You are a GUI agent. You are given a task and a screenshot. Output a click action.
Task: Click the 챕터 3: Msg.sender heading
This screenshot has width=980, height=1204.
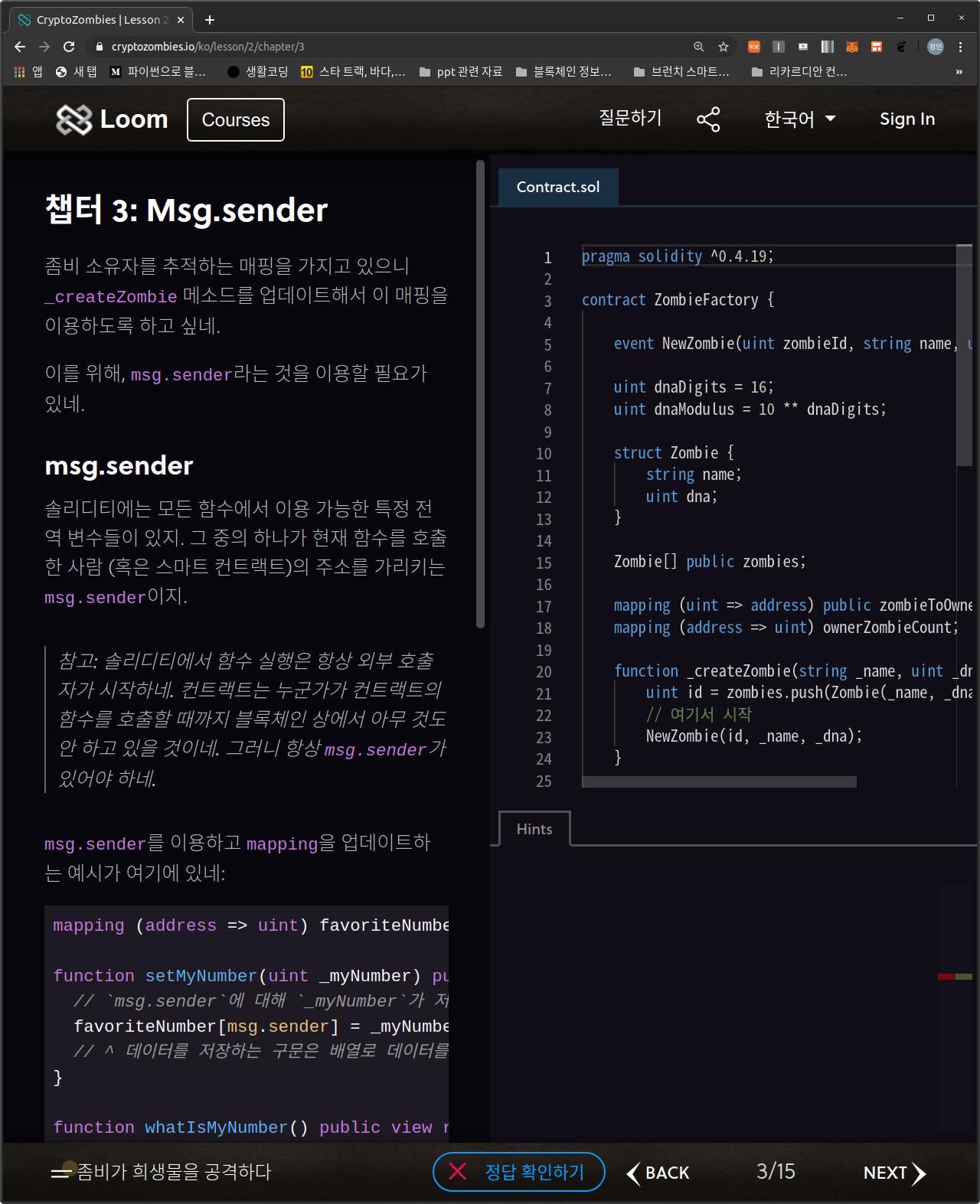pos(186,210)
